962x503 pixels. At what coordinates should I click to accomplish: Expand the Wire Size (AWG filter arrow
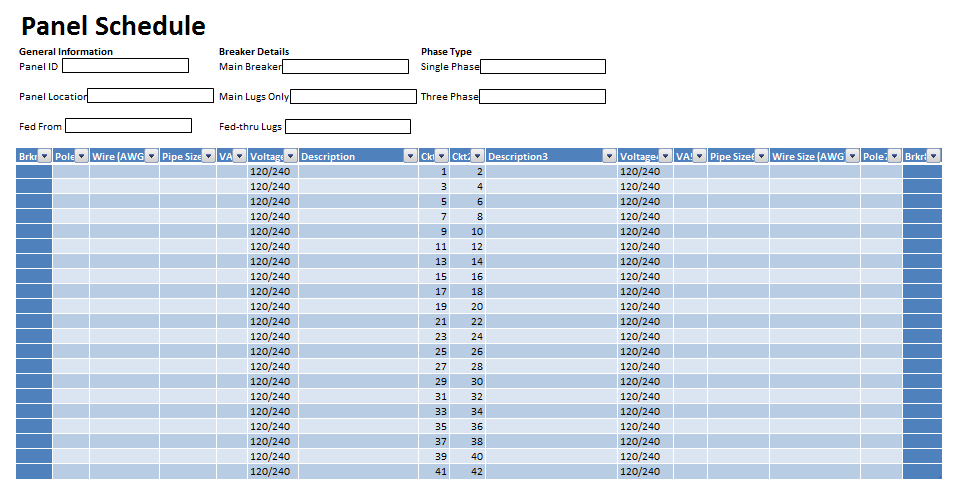pyautogui.click(x=851, y=156)
